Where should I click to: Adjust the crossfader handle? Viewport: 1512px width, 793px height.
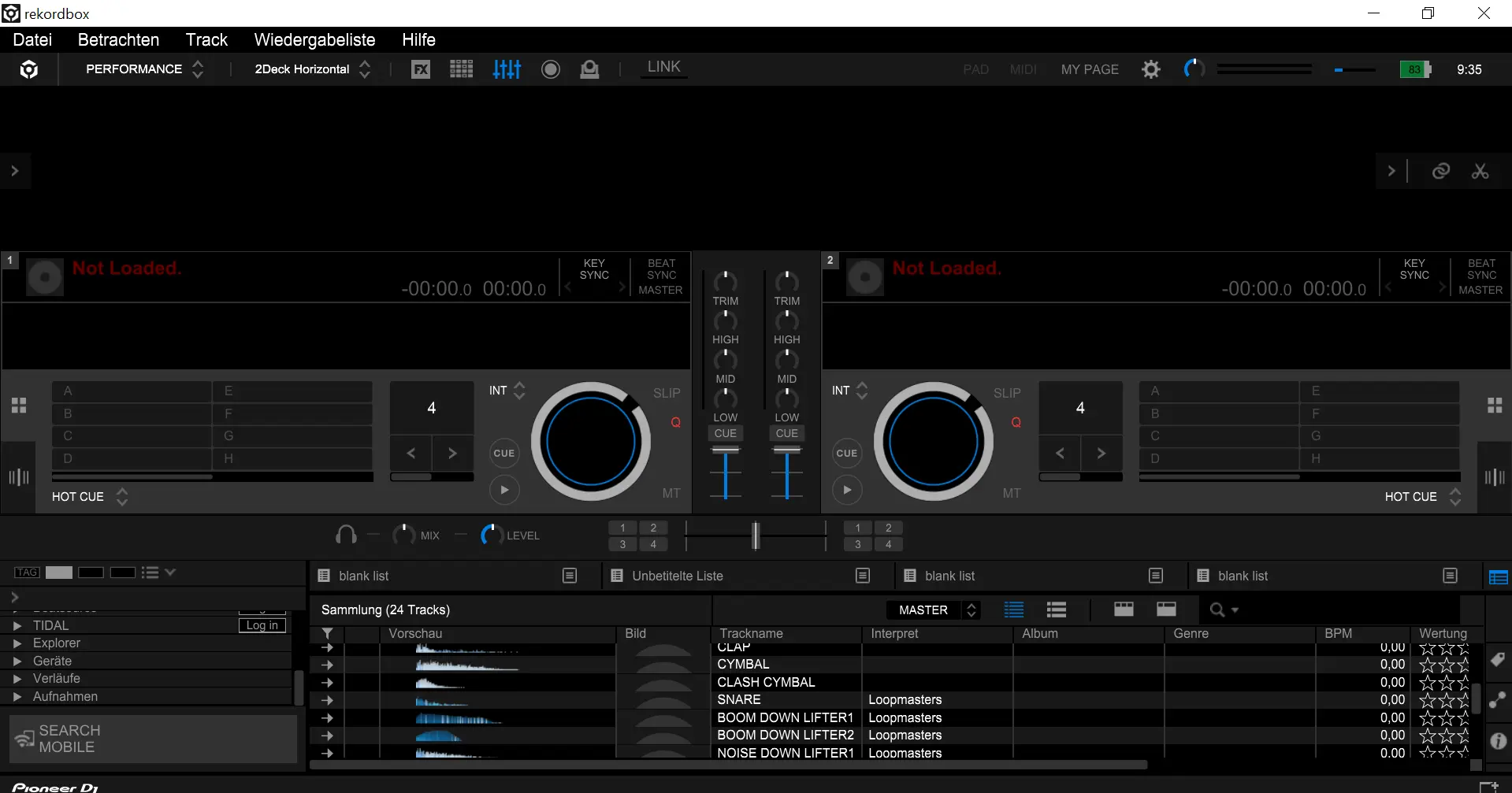point(755,535)
